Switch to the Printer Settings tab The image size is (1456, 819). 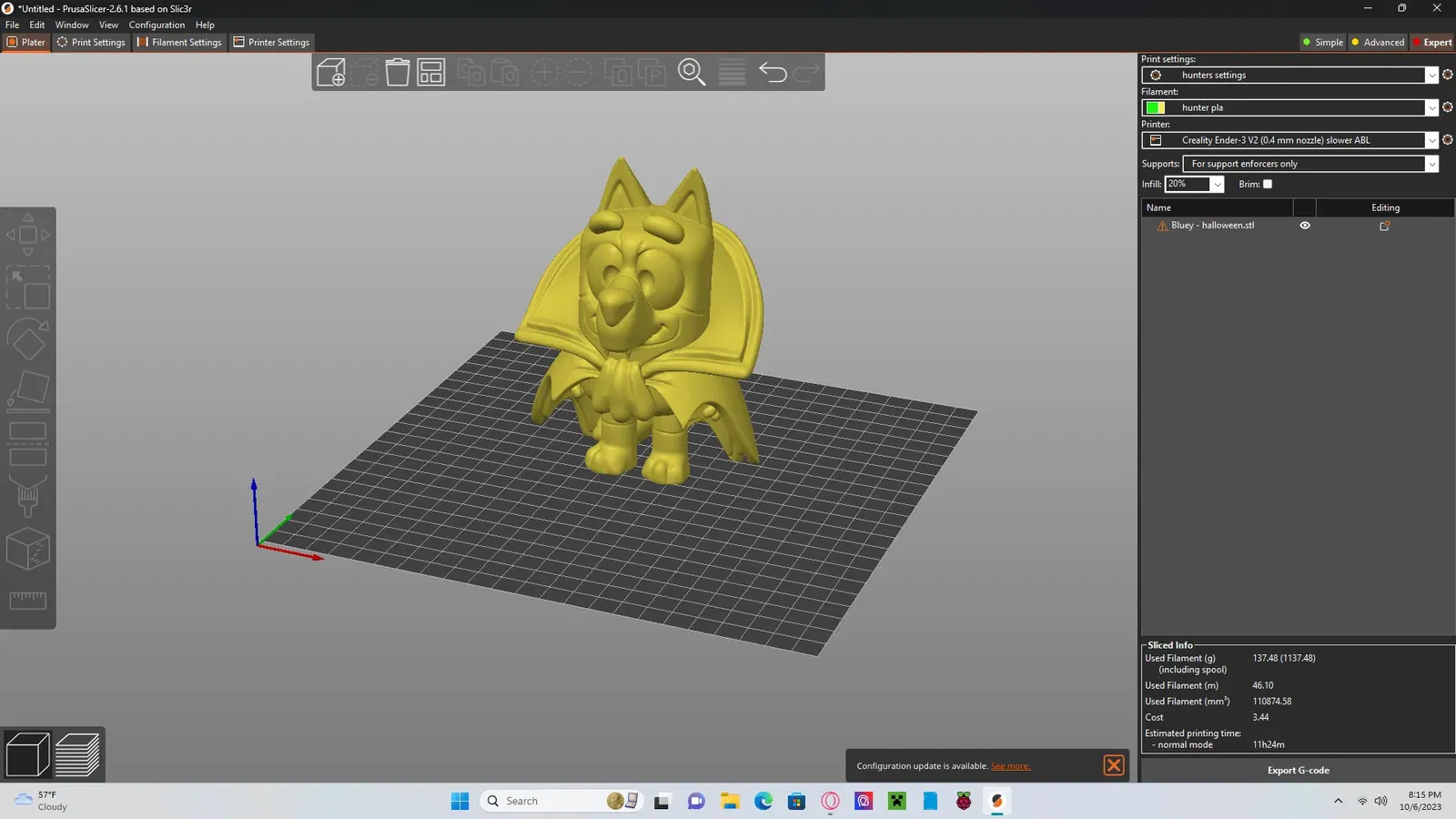point(271,42)
